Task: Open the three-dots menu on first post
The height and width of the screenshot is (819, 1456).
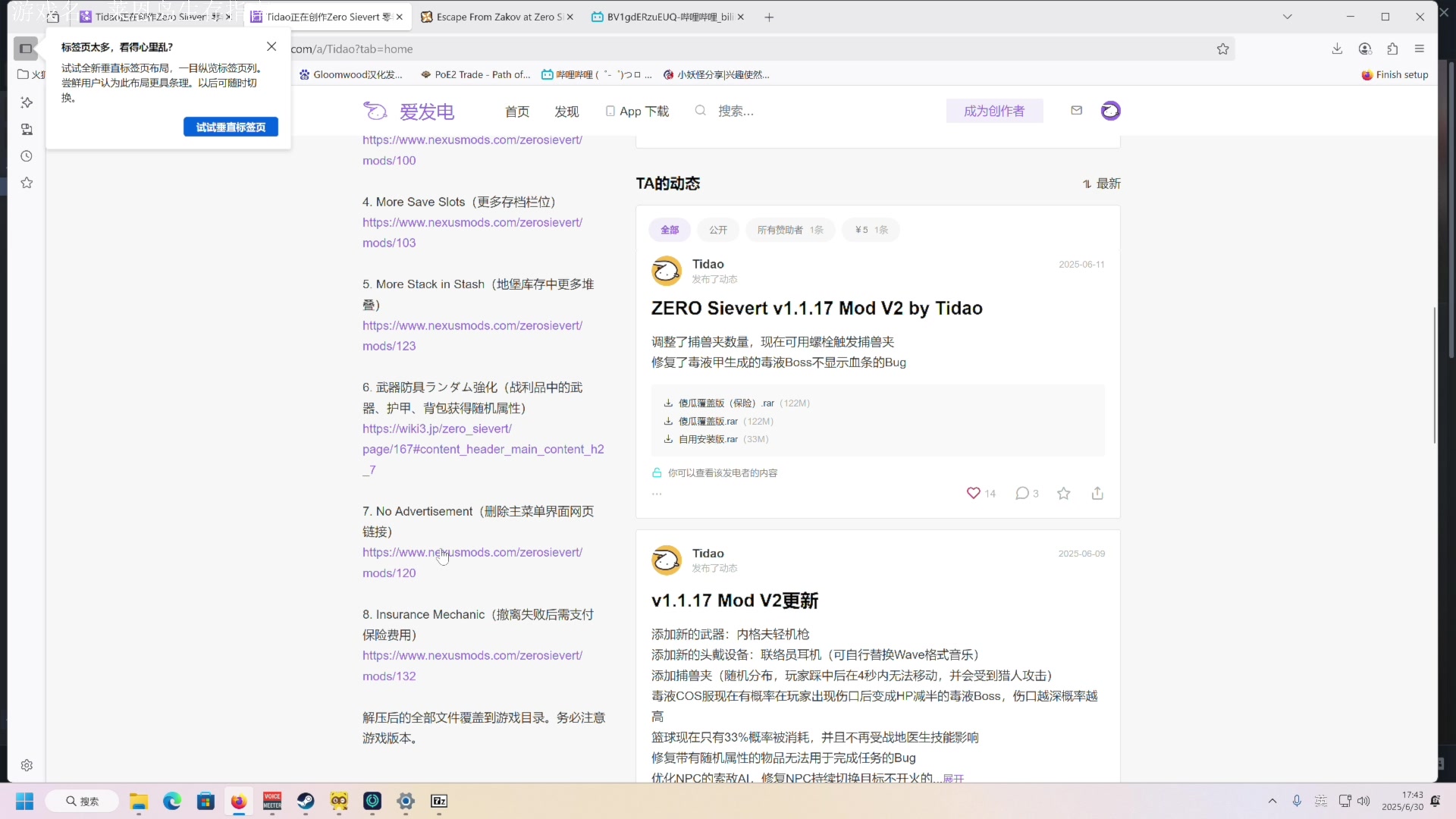Action: [657, 494]
